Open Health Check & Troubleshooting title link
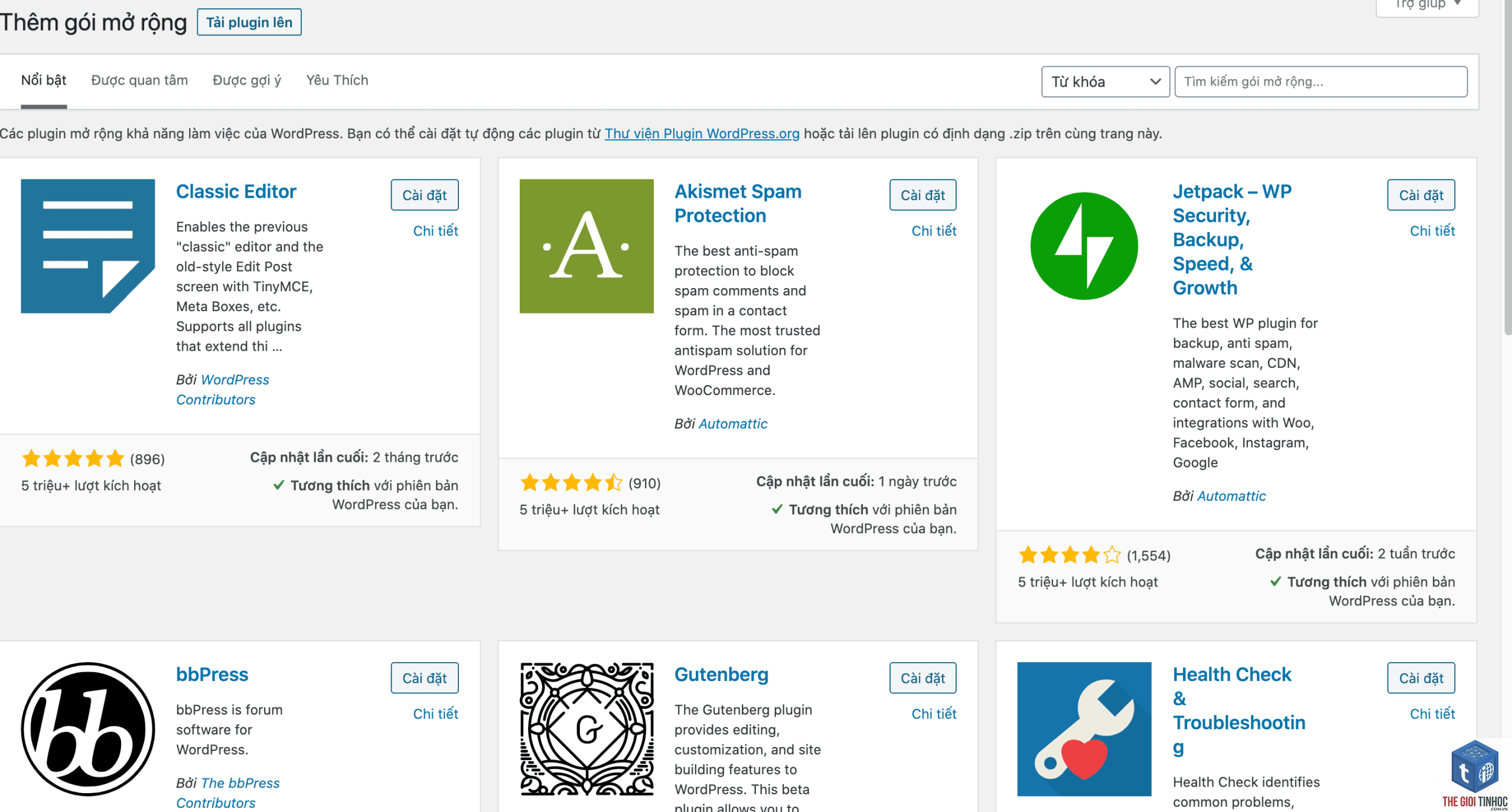This screenshot has width=1512, height=812. click(x=1239, y=710)
